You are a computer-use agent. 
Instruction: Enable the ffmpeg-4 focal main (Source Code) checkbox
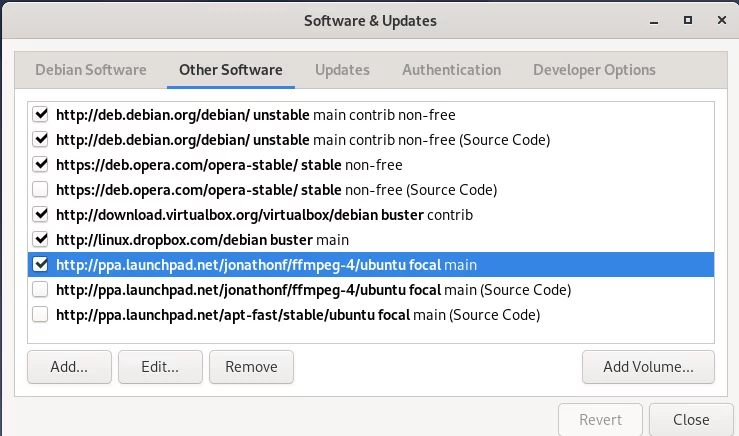pyautogui.click(x=41, y=289)
